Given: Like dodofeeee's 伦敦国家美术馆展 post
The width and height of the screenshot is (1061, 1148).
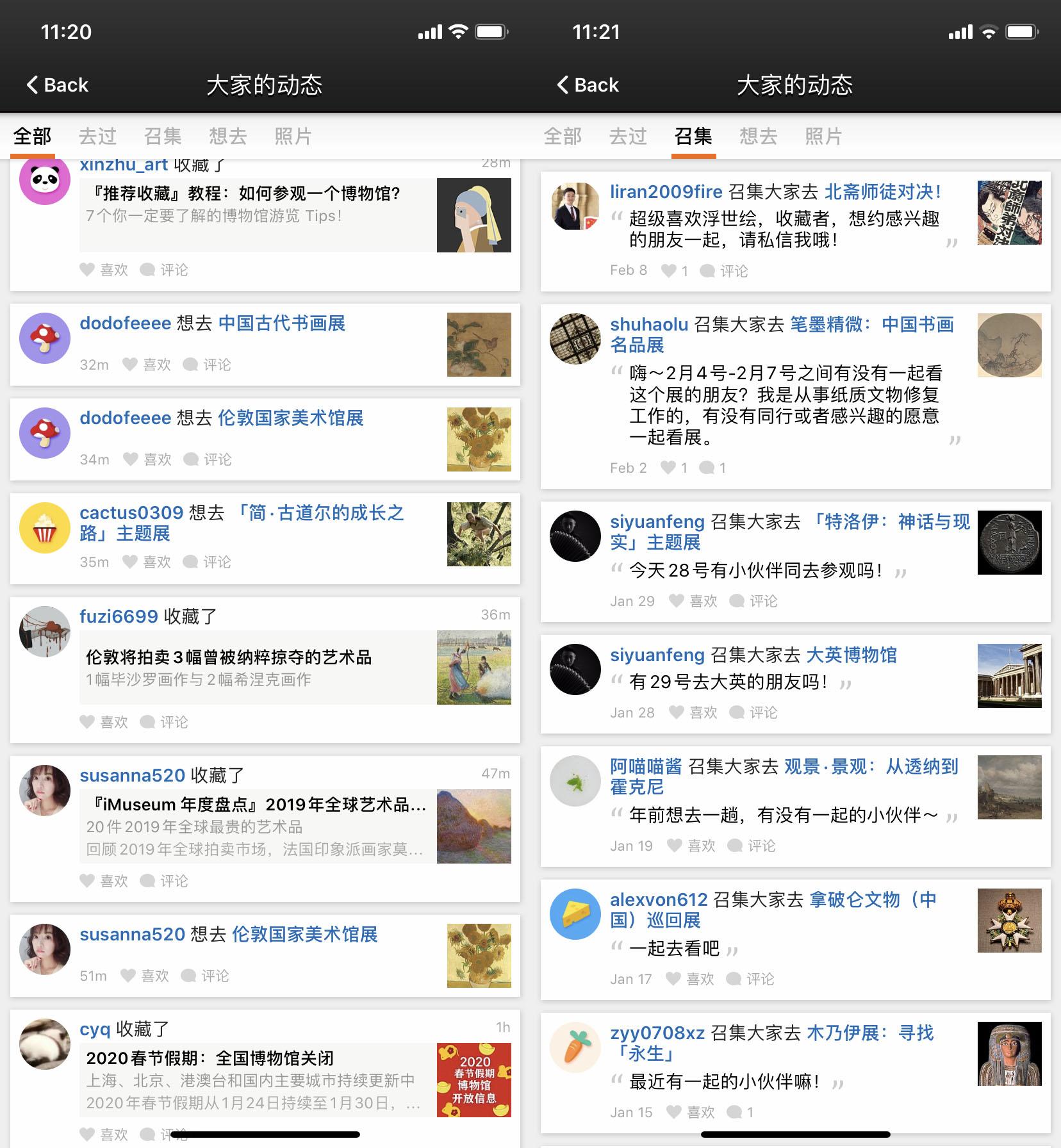Looking at the screenshot, I should [147, 459].
